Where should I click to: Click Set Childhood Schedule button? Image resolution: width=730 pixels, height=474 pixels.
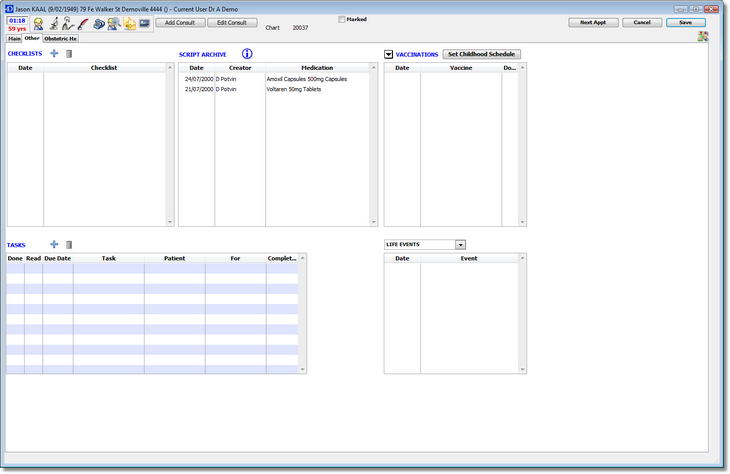point(481,54)
